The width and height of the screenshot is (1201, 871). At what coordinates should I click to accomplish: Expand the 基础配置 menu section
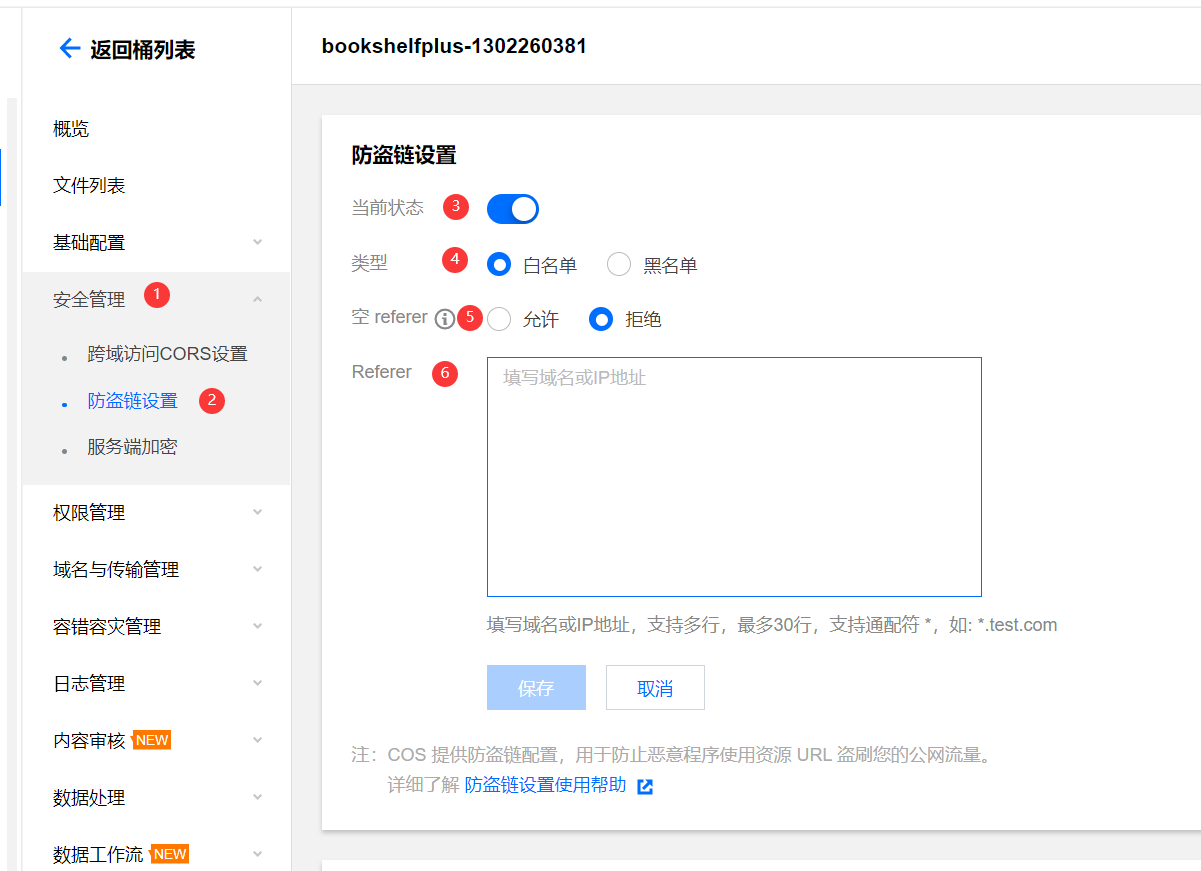click(x=257, y=242)
